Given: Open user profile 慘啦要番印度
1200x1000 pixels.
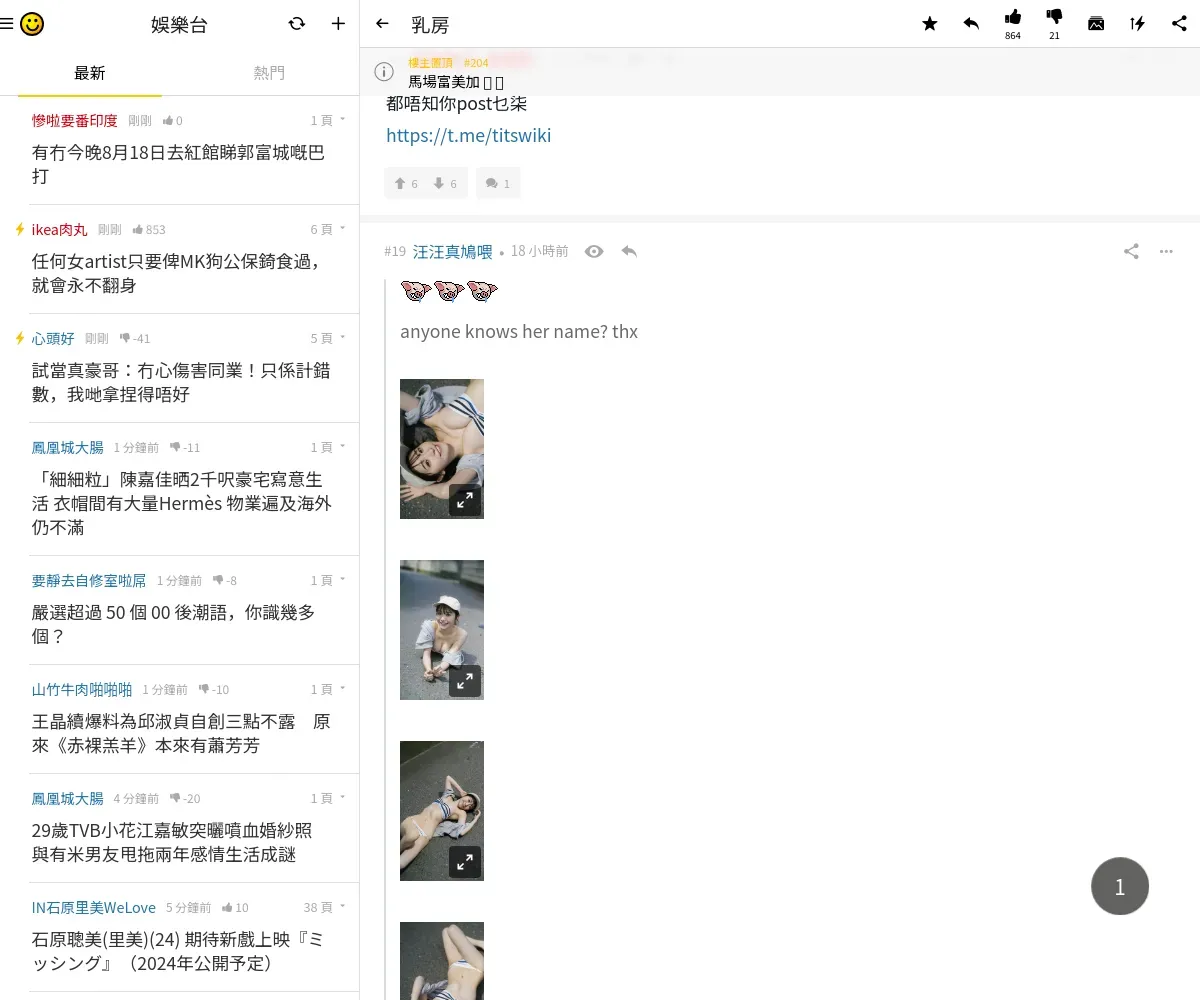Looking at the screenshot, I should click(75, 120).
